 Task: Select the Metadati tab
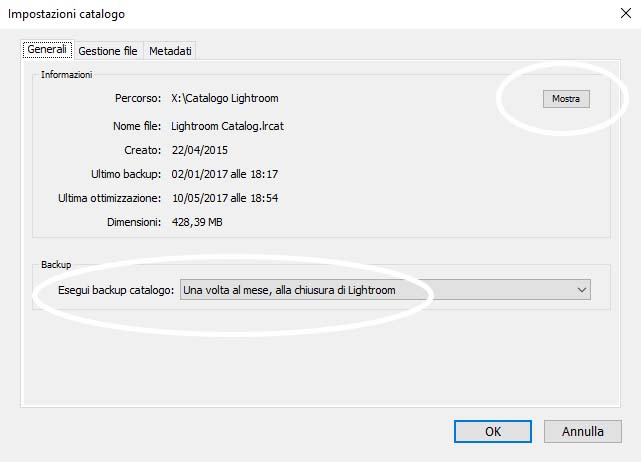[x=170, y=51]
